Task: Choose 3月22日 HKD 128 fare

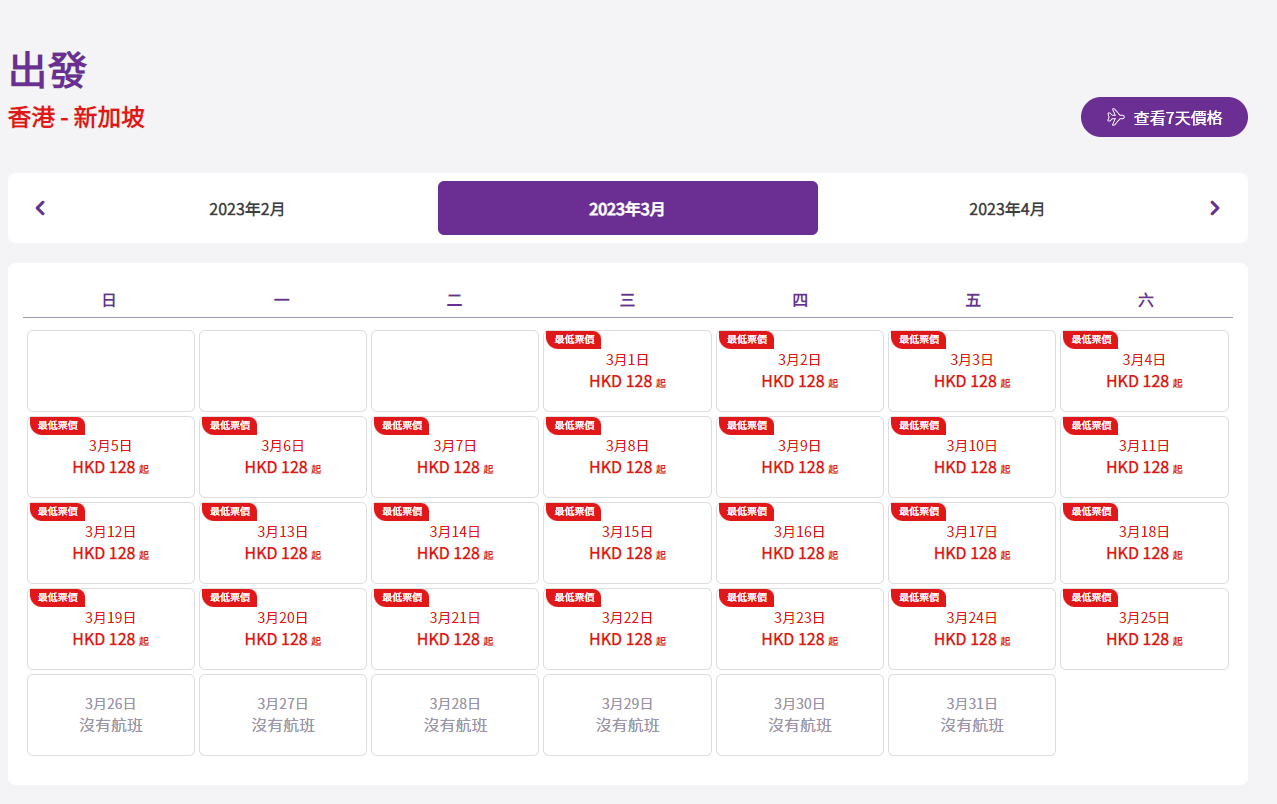Action: [x=627, y=630]
